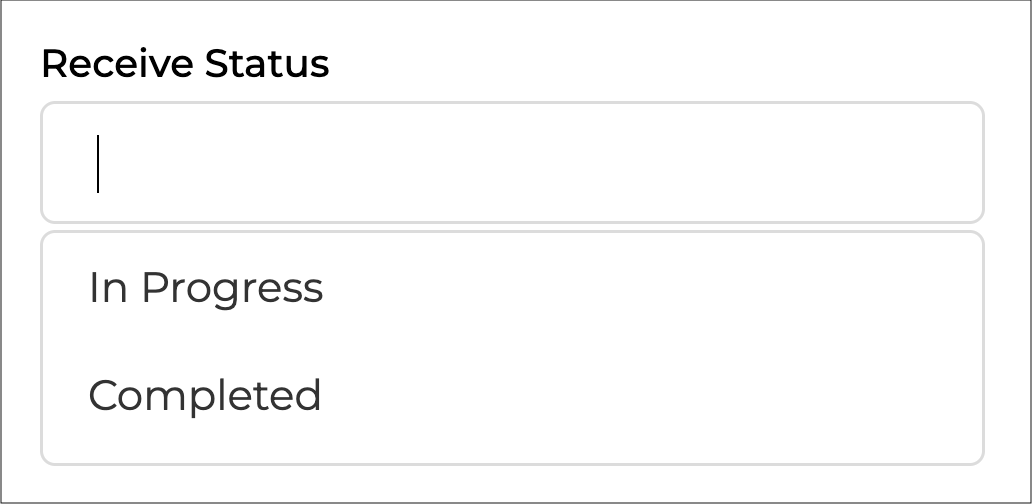Click the Receive Status search input field
The width and height of the screenshot is (1032, 504).
512,162
